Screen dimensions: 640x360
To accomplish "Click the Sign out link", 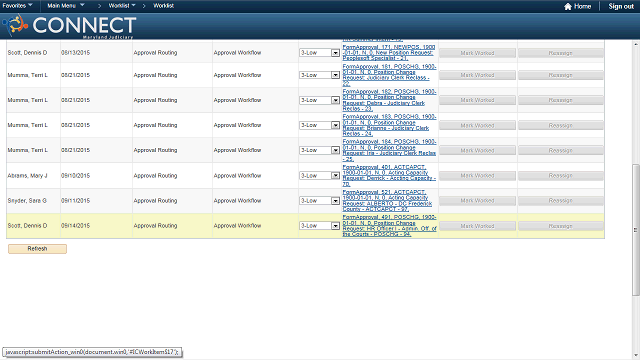I will coord(621,6).
